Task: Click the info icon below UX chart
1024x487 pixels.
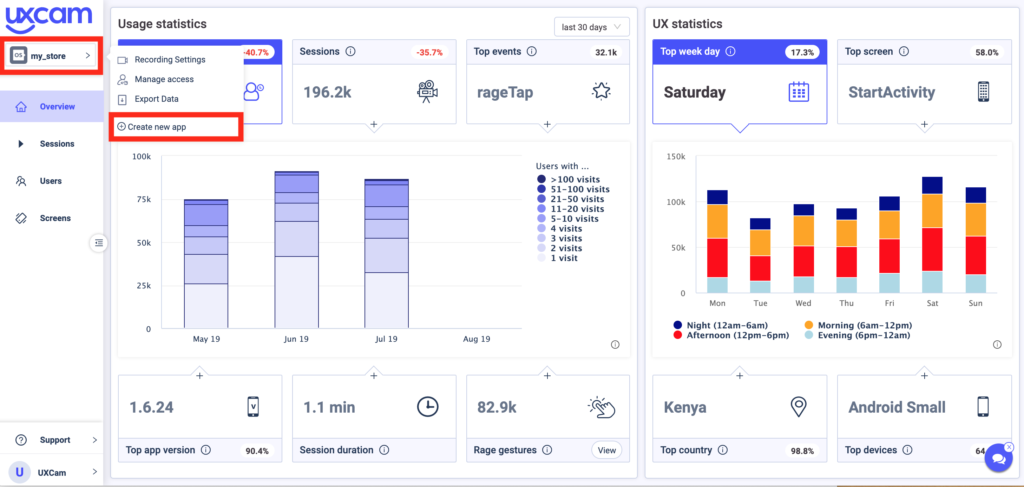Action: (997, 345)
